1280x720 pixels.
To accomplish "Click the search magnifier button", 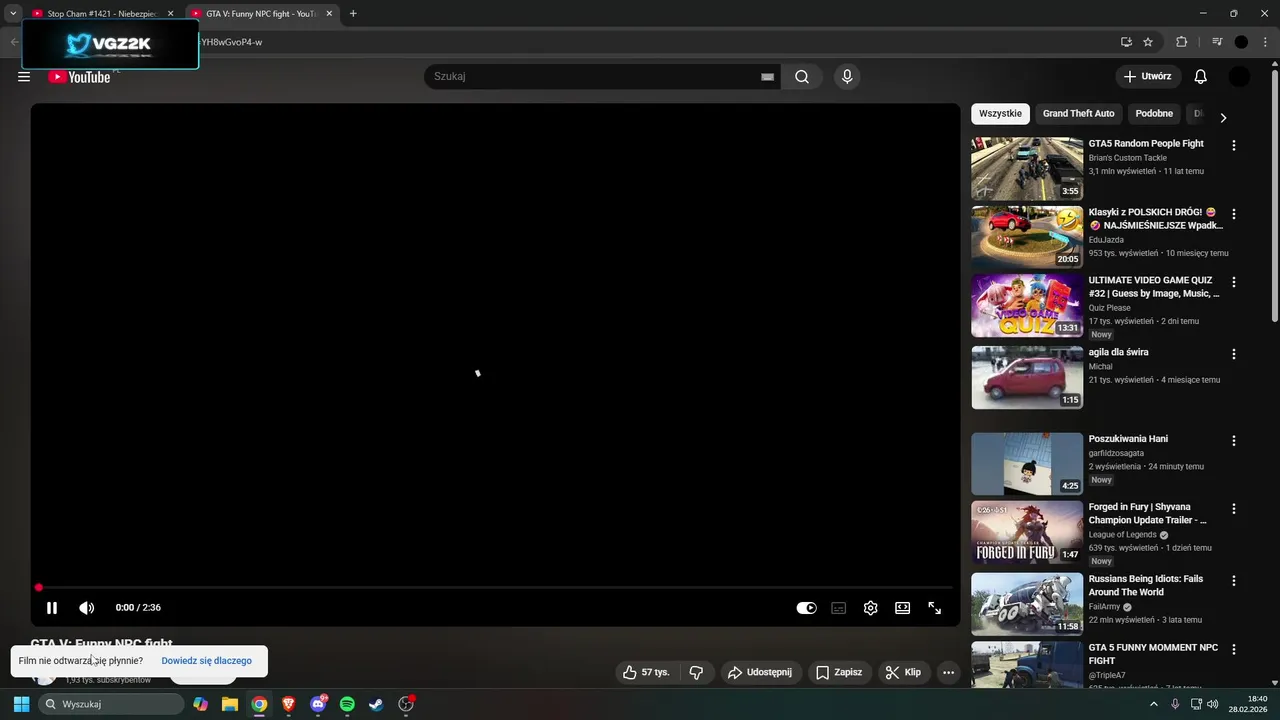I will pos(802,77).
